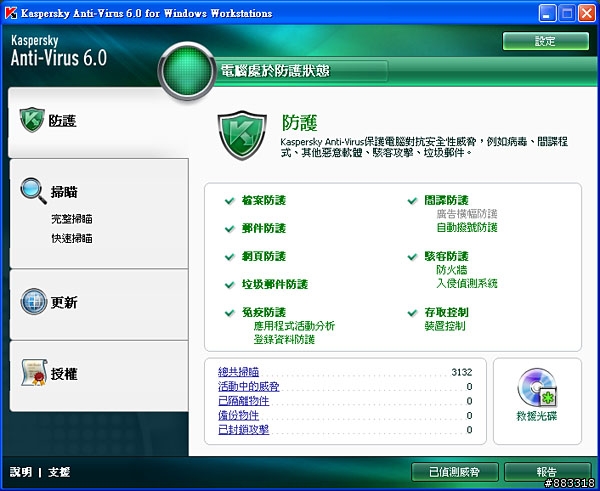Image resolution: width=600 pixels, height=491 pixels.
Task: Click the globe 更新 icon
Action: tap(34, 302)
